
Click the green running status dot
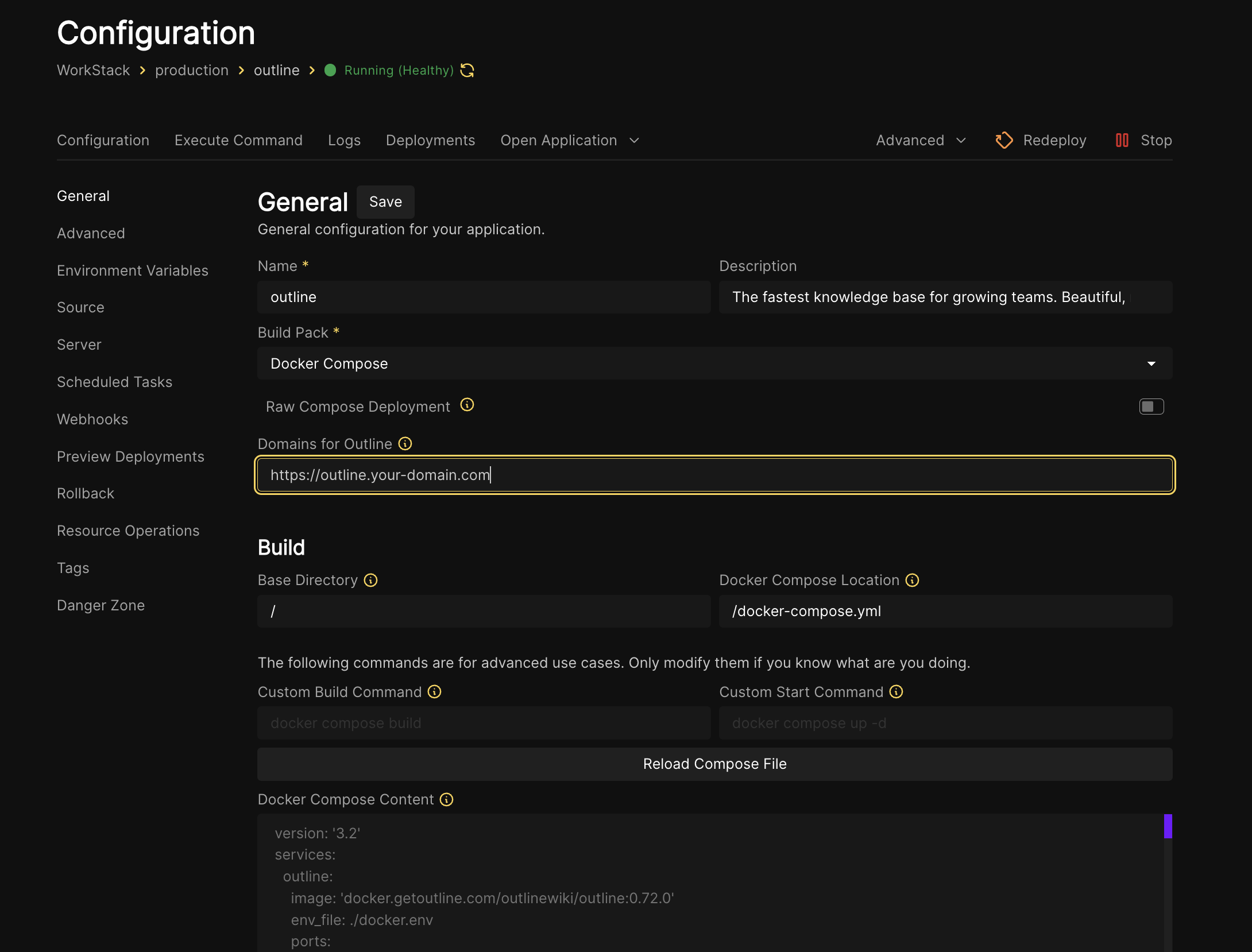tap(330, 70)
